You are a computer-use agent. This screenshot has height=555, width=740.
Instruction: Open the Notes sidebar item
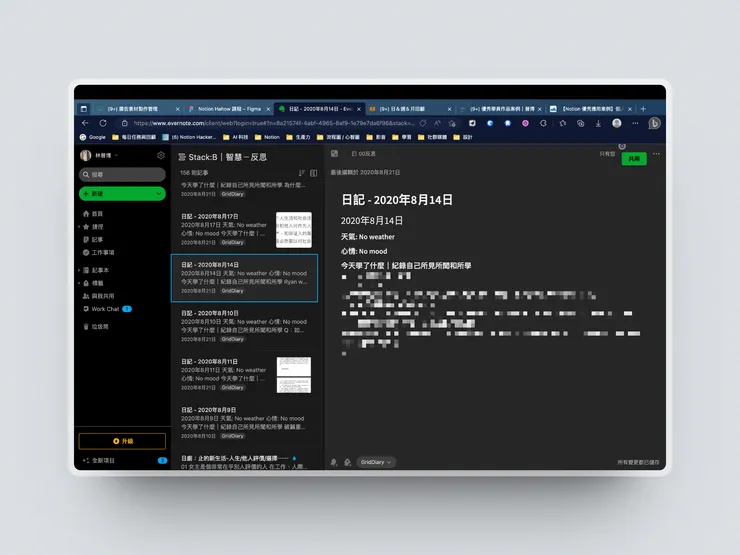coord(93,239)
